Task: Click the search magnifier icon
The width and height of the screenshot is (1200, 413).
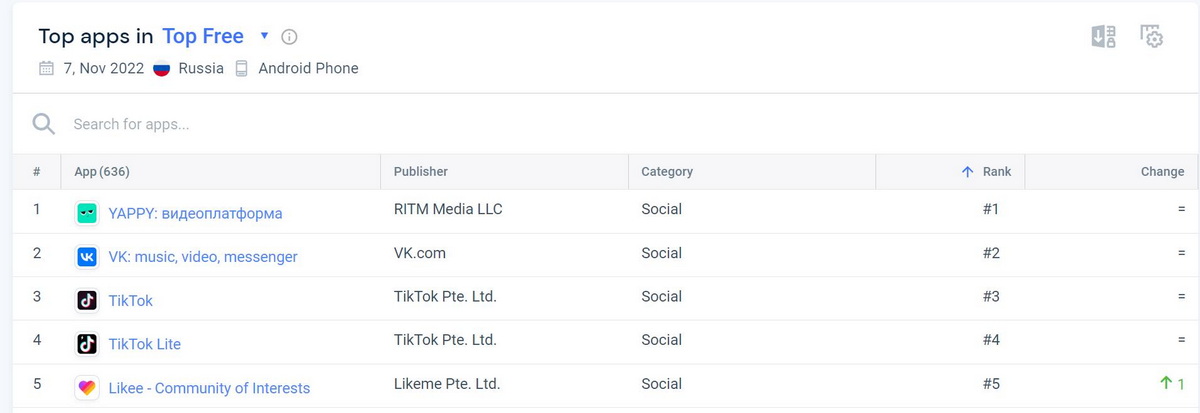Action: point(43,124)
